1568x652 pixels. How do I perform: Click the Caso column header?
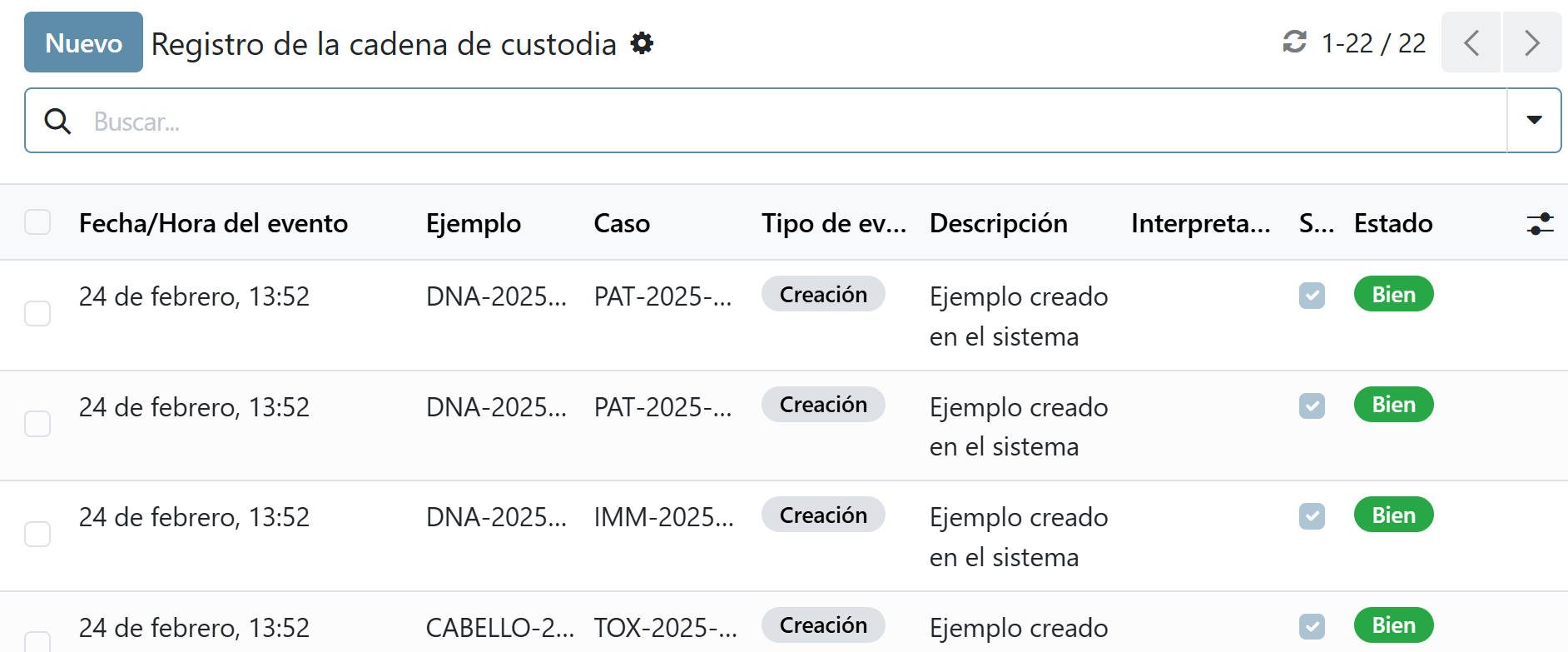coord(622,223)
